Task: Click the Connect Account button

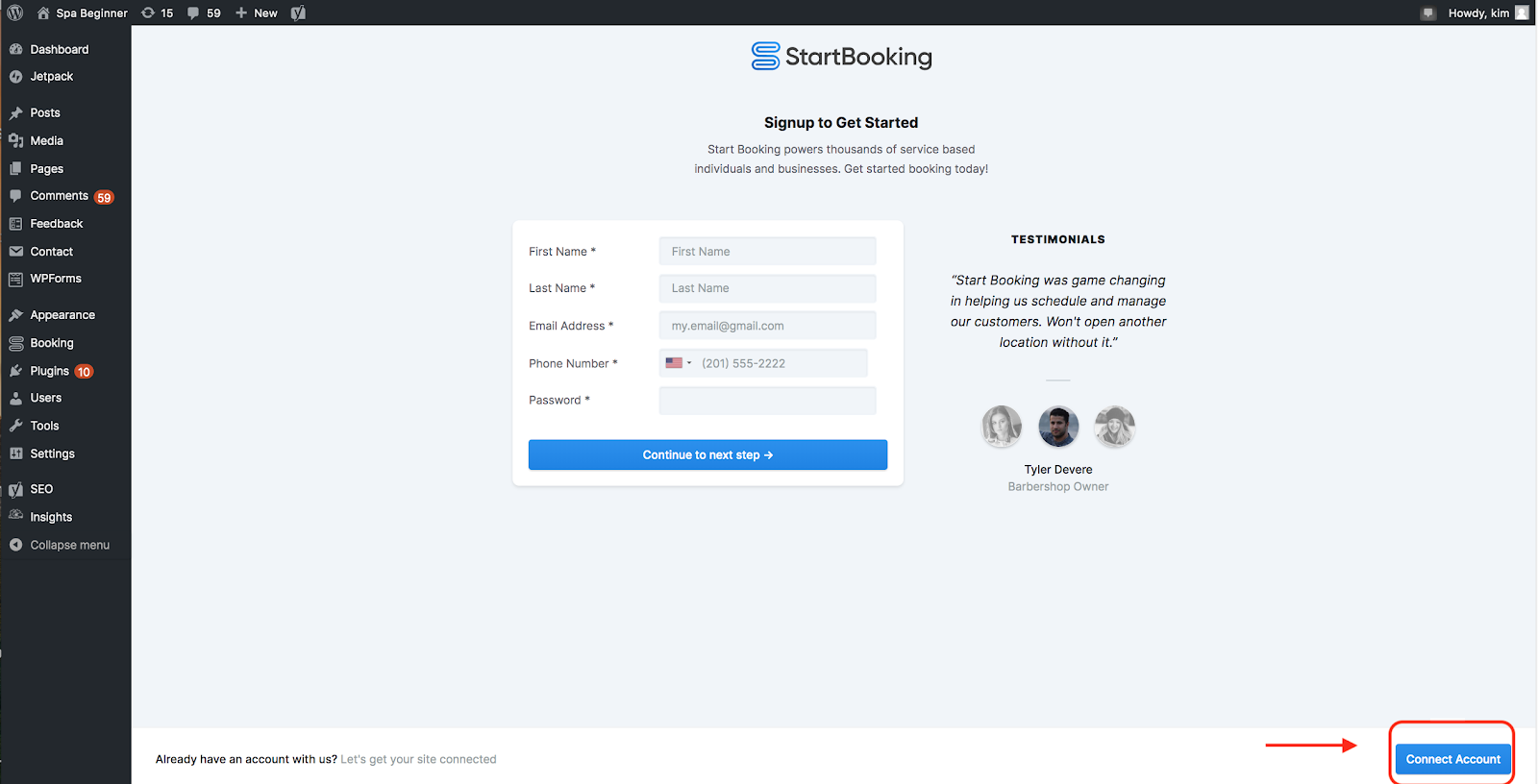Action: [x=1452, y=759]
